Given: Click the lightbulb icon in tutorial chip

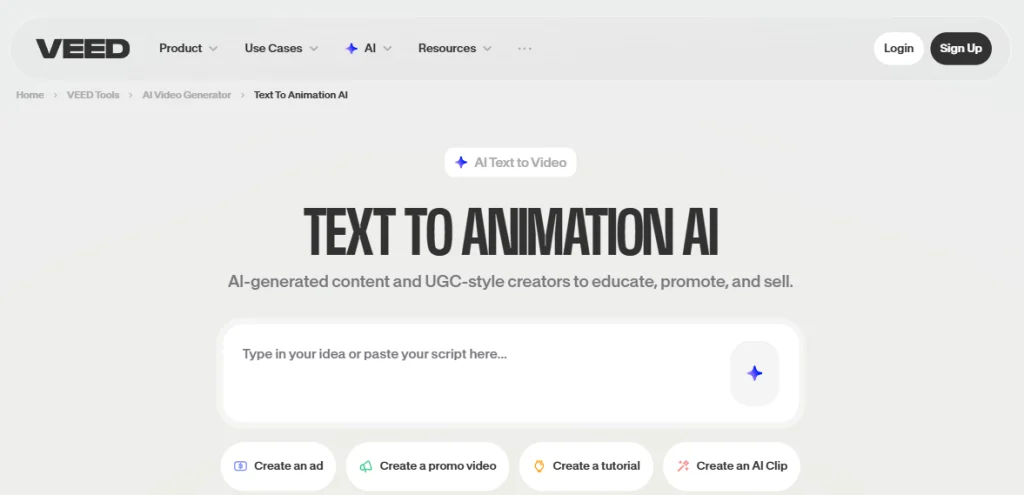Looking at the screenshot, I should point(539,466).
